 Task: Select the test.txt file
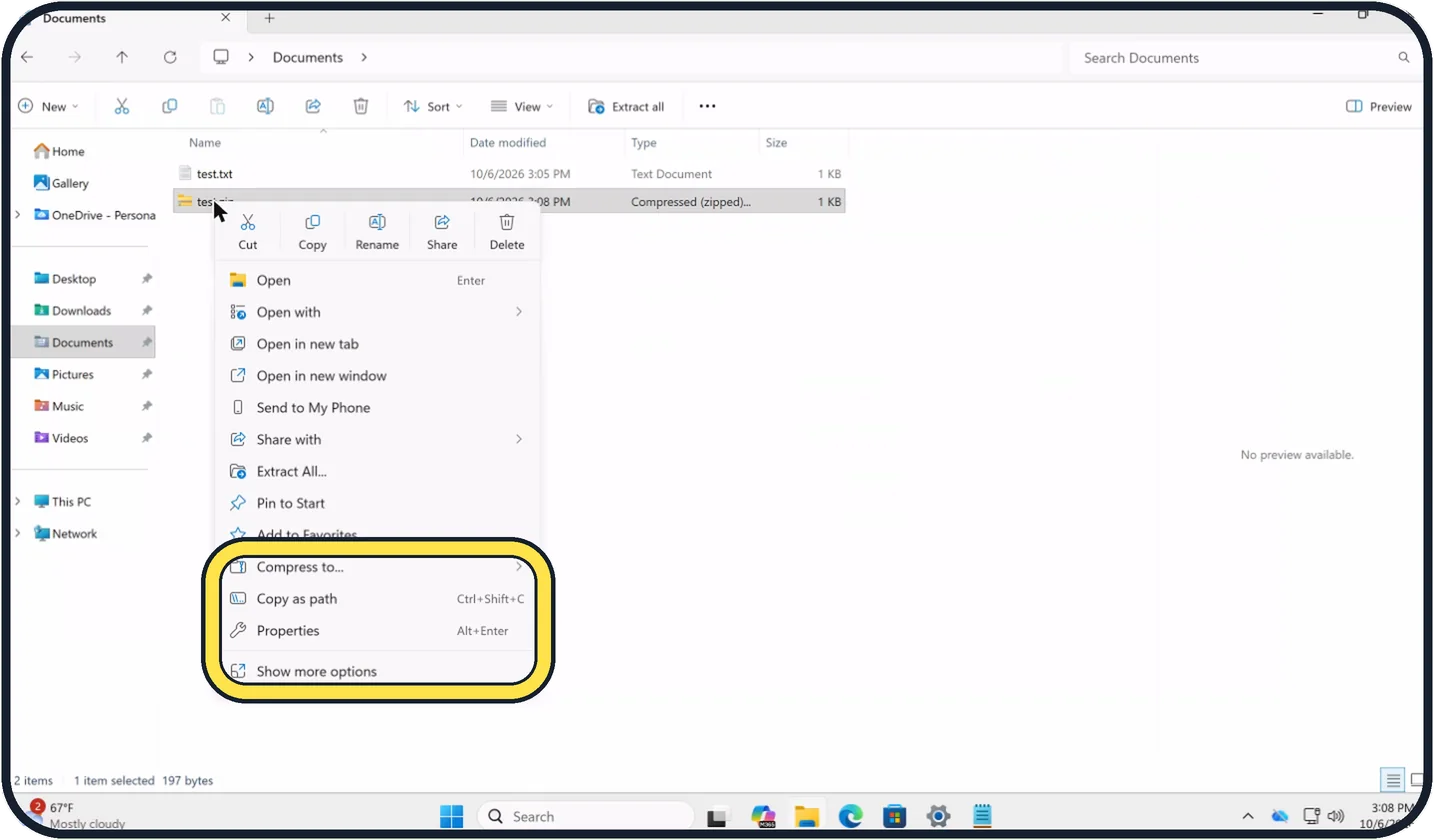coord(509,174)
